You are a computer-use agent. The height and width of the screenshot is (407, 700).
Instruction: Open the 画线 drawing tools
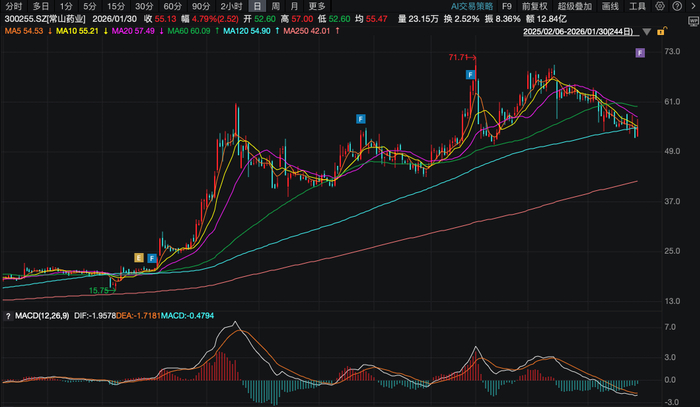point(610,6)
